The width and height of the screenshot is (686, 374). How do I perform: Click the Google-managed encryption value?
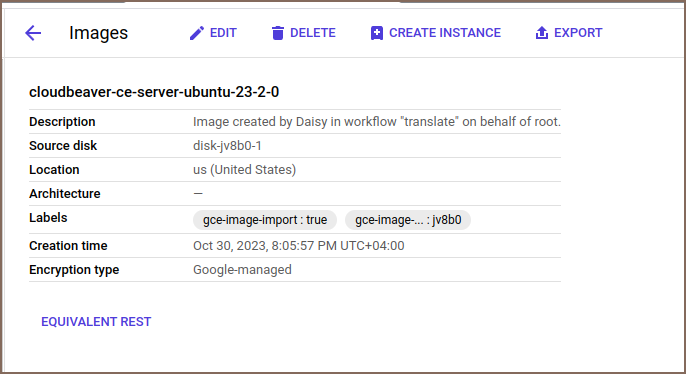coord(242,270)
